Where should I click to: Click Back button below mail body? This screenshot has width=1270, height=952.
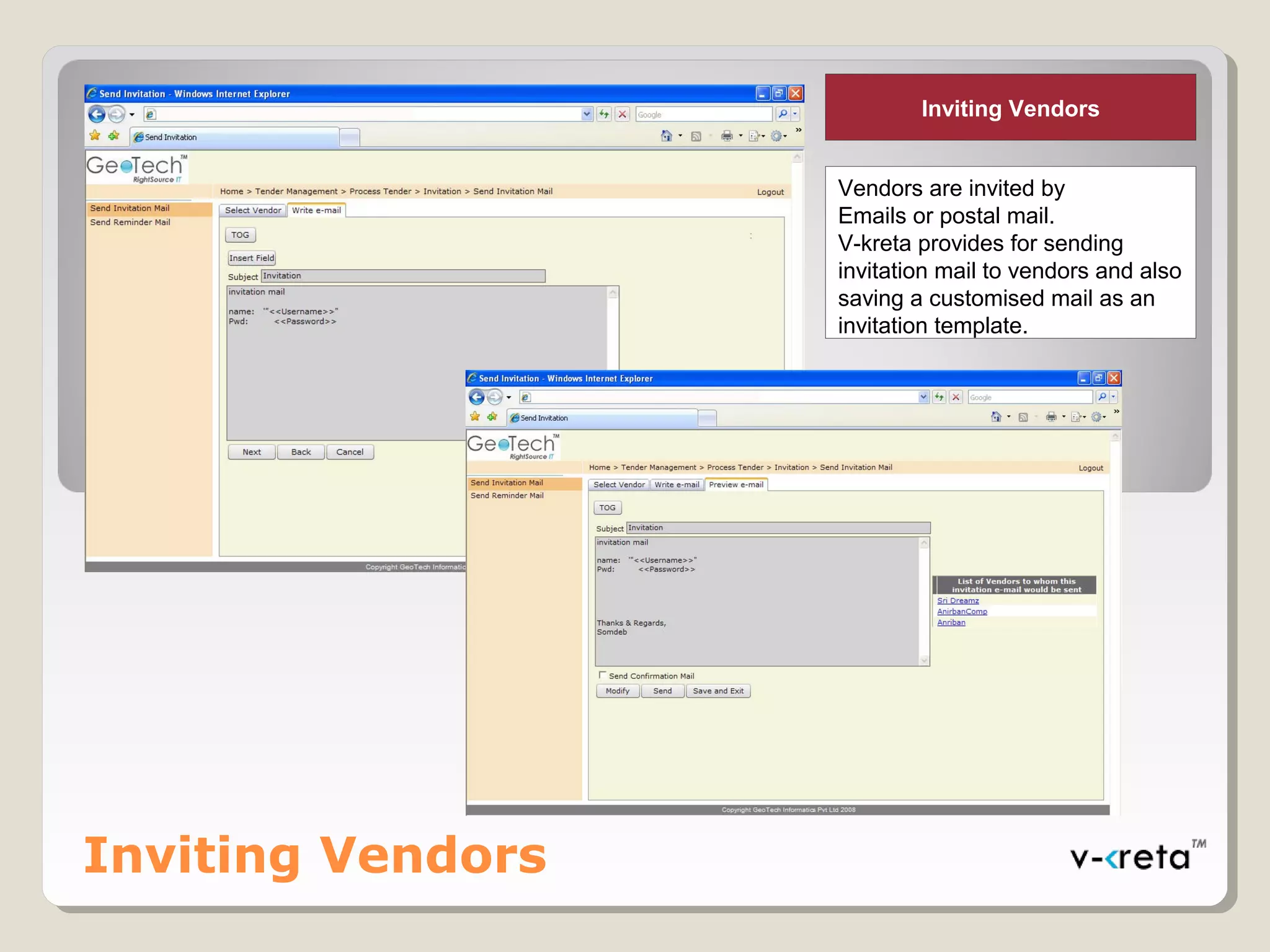(301, 452)
